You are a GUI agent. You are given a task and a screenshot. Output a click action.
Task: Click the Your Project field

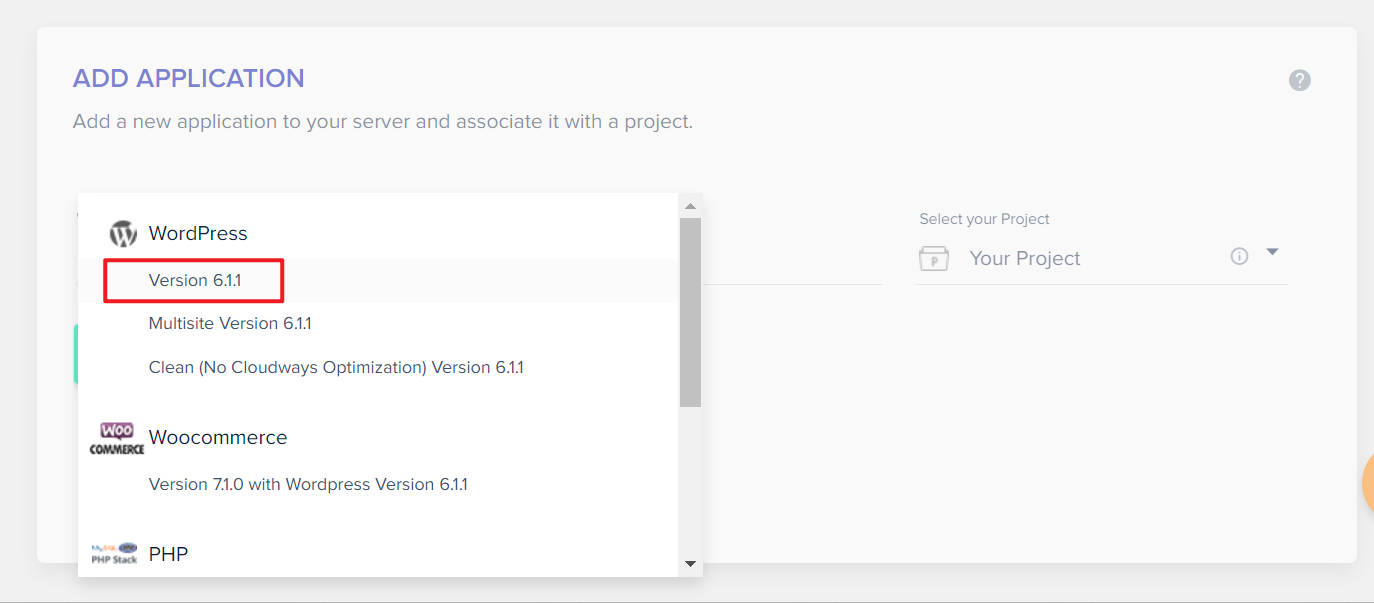pyautogui.click(x=1100, y=258)
